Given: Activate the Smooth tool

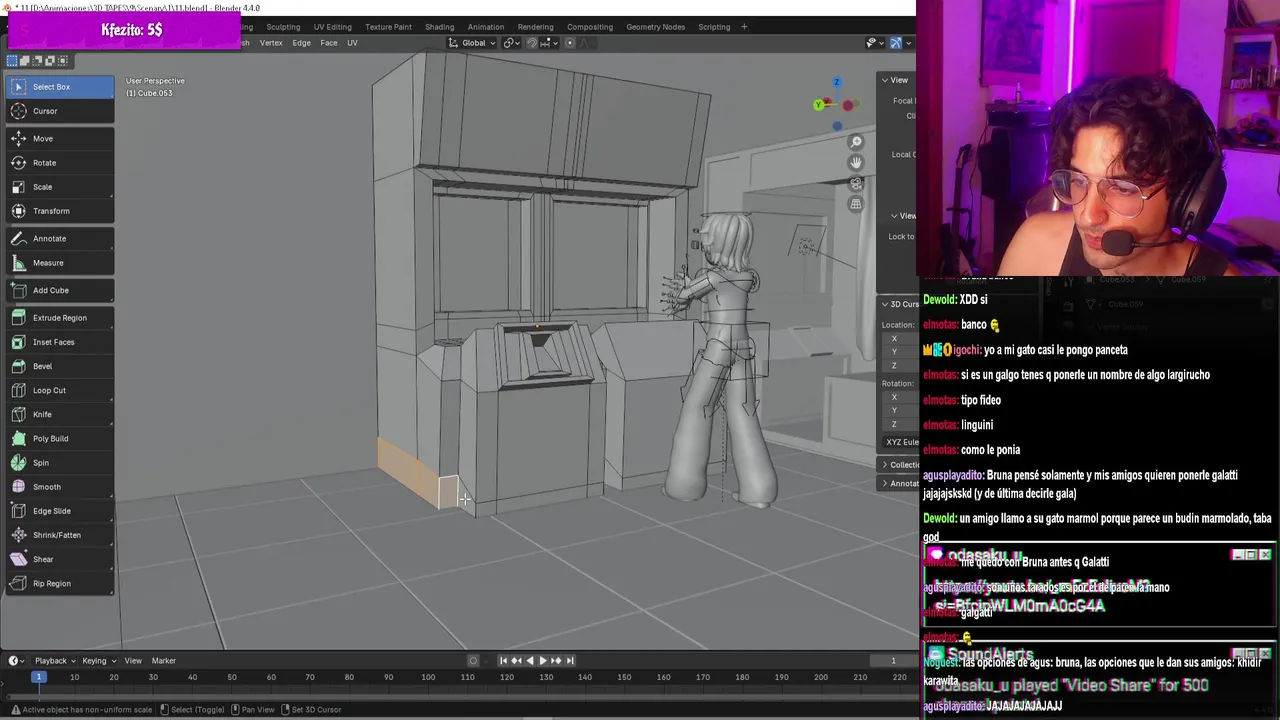Looking at the screenshot, I should pos(59,487).
